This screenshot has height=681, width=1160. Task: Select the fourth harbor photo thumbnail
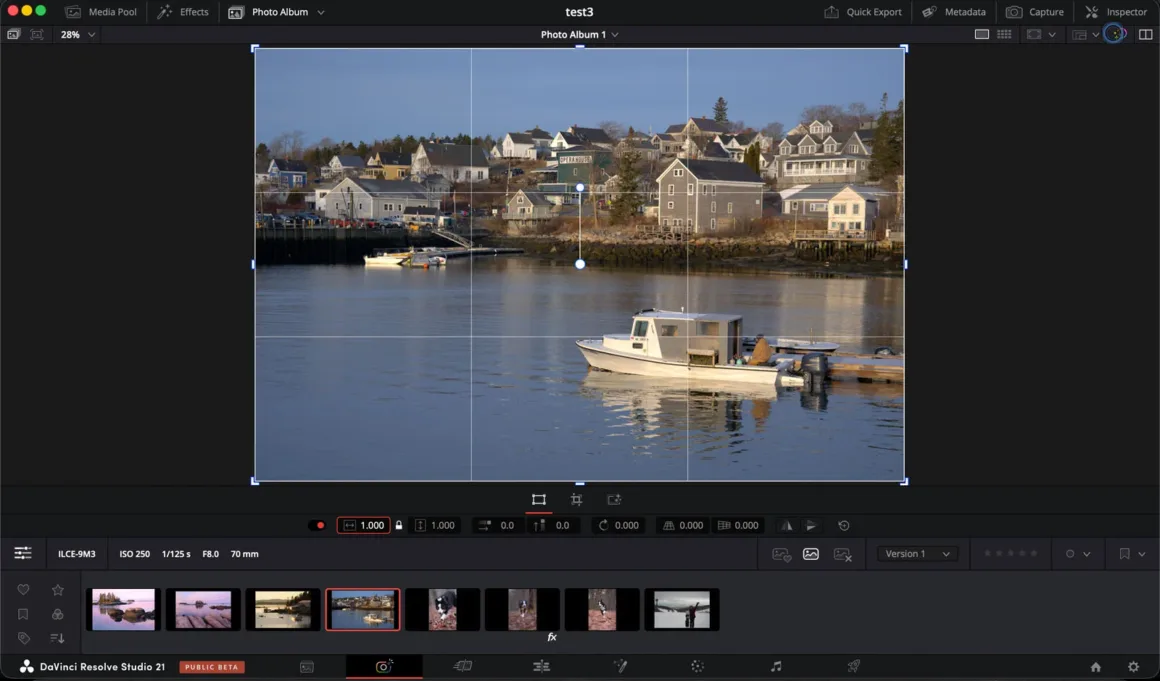pos(363,608)
